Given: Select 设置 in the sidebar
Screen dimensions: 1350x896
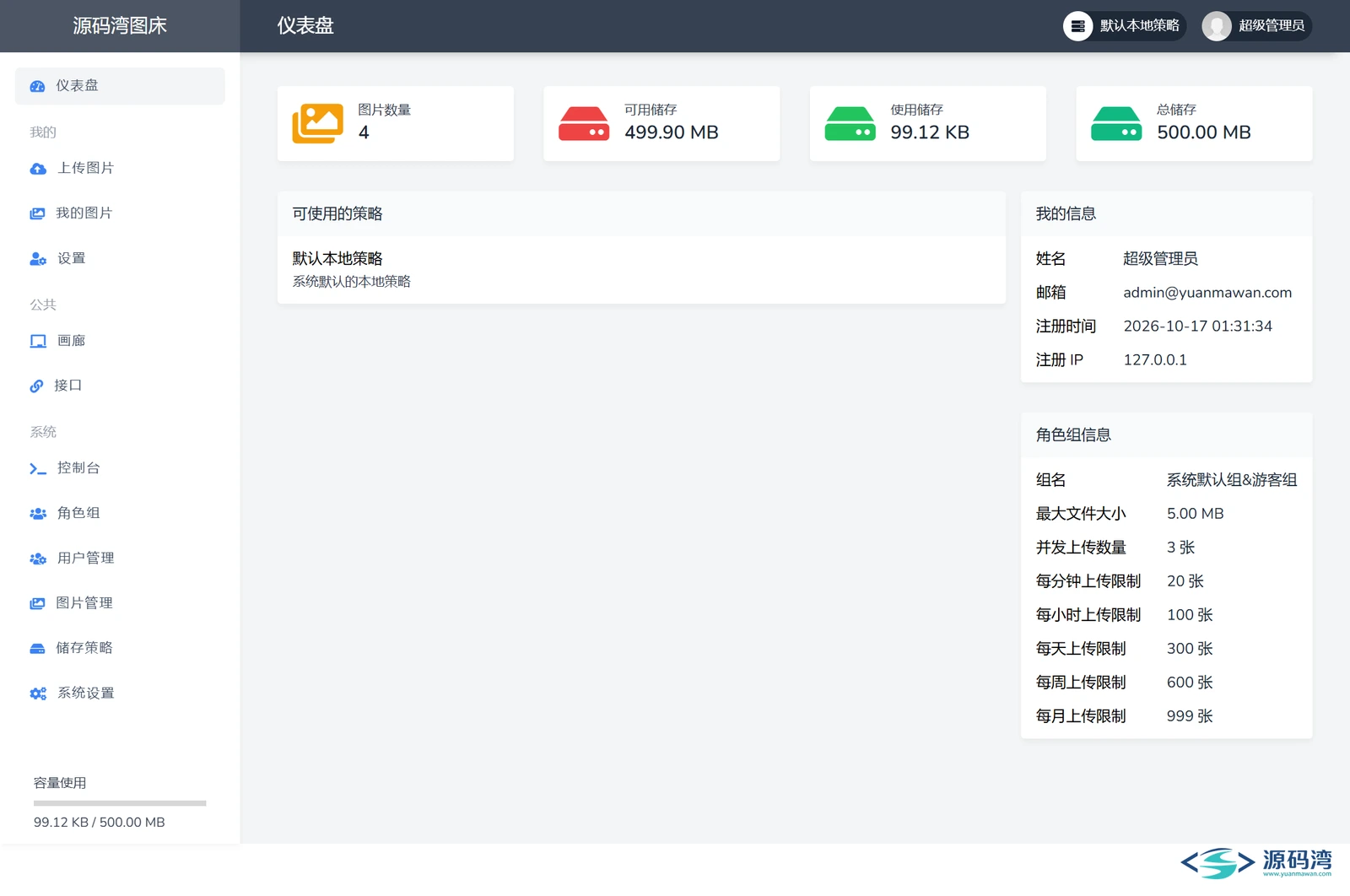Looking at the screenshot, I should pos(120,259).
